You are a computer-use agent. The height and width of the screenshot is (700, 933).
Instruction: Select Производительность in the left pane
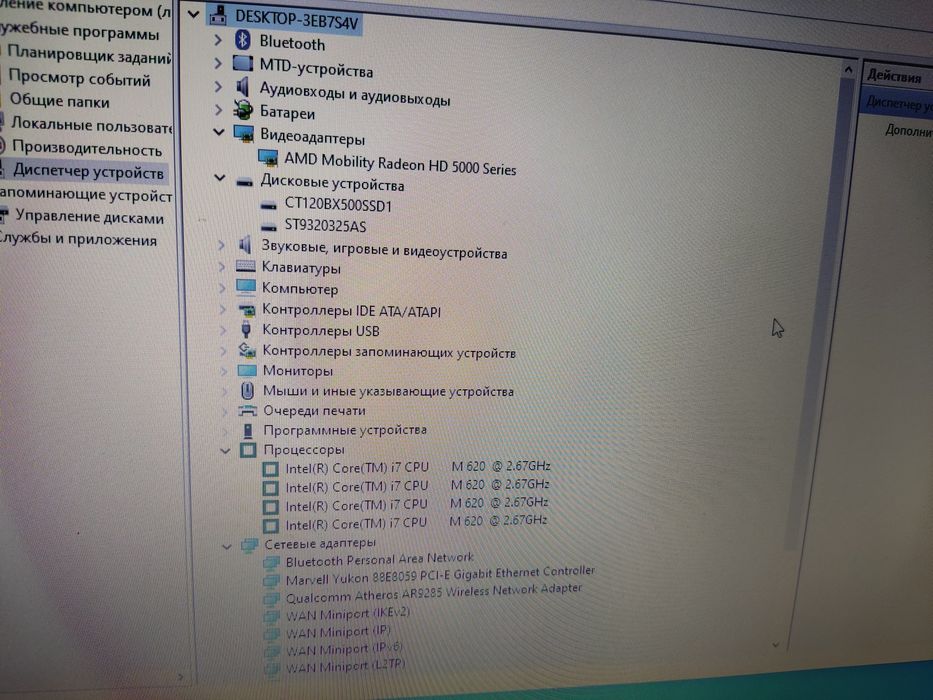point(87,148)
